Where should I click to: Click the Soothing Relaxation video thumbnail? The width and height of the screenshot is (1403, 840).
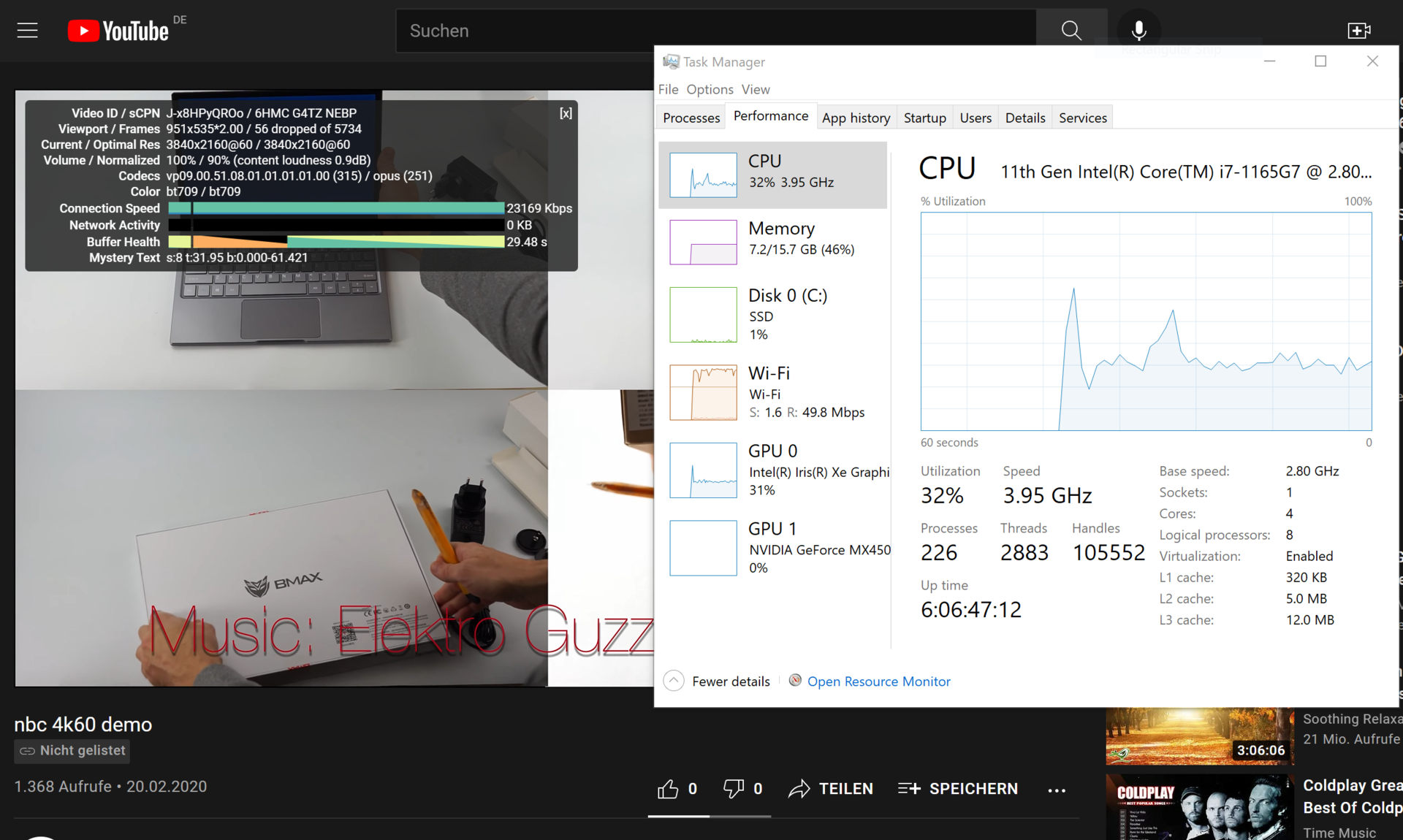[1199, 736]
